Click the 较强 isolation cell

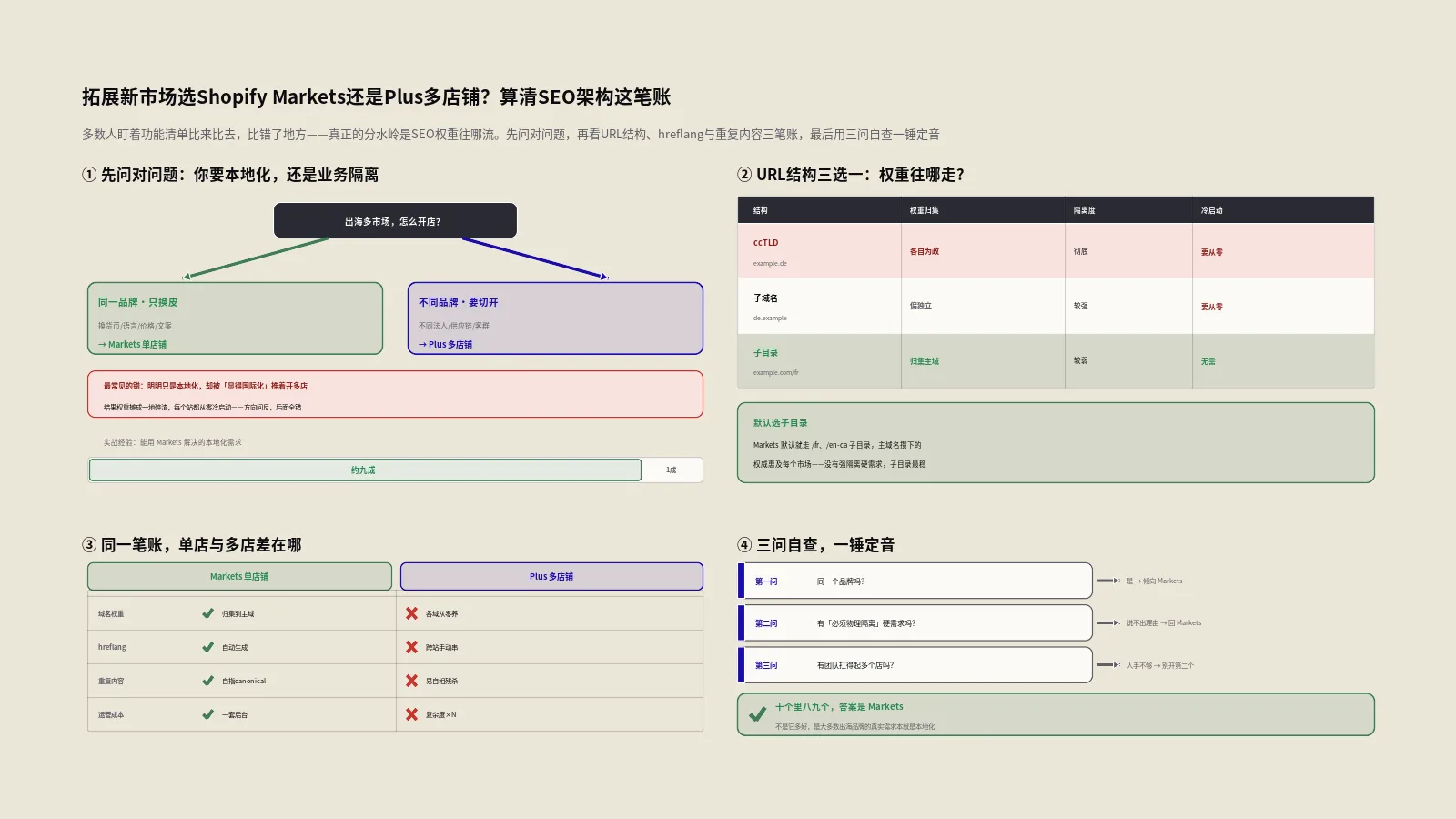coord(1081,306)
